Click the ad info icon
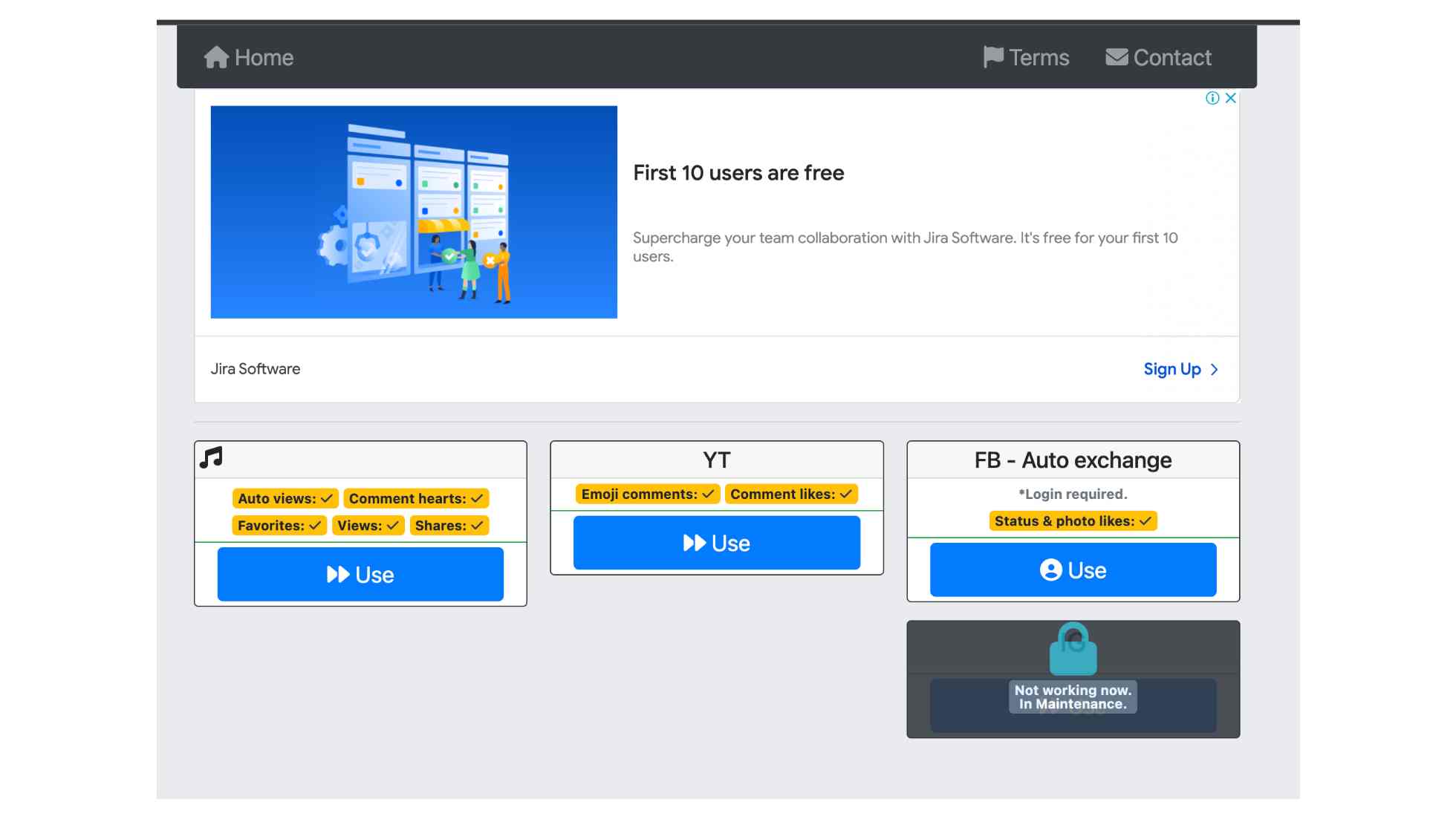The width and height of the screenshot is (1456, 819). pos(1212,98)
